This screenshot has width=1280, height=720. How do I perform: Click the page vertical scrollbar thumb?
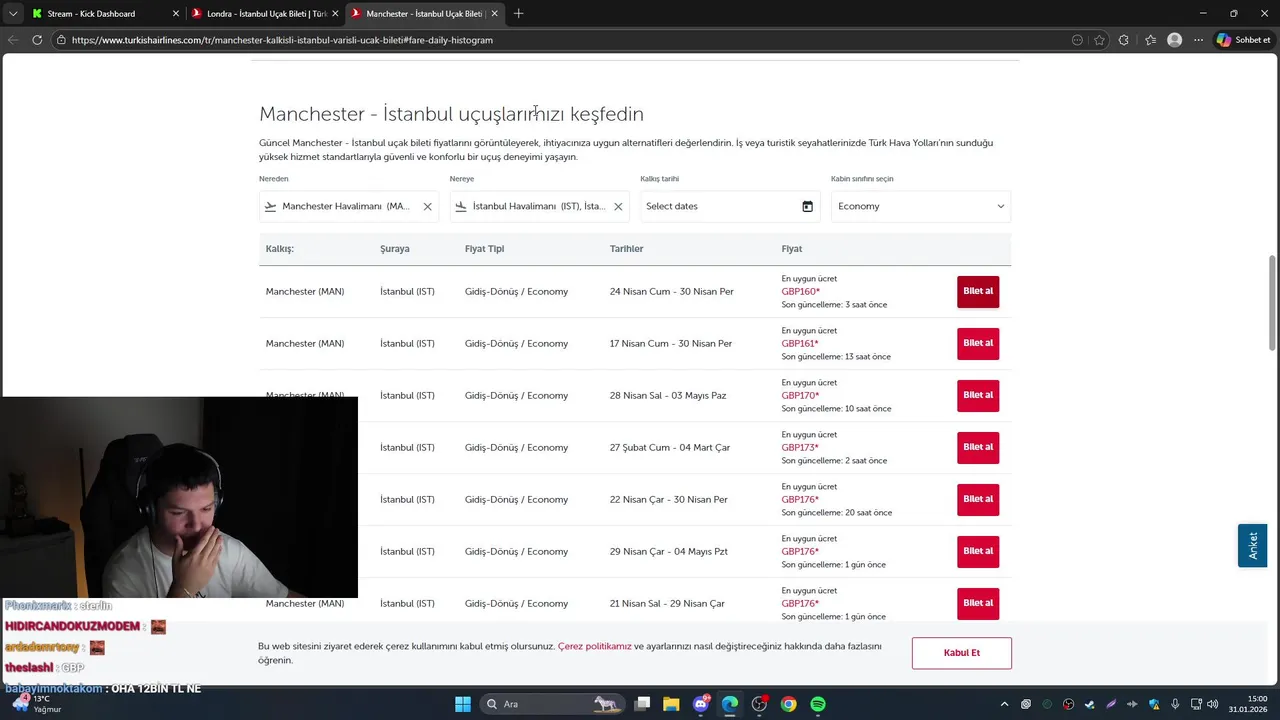(1273, 303)
